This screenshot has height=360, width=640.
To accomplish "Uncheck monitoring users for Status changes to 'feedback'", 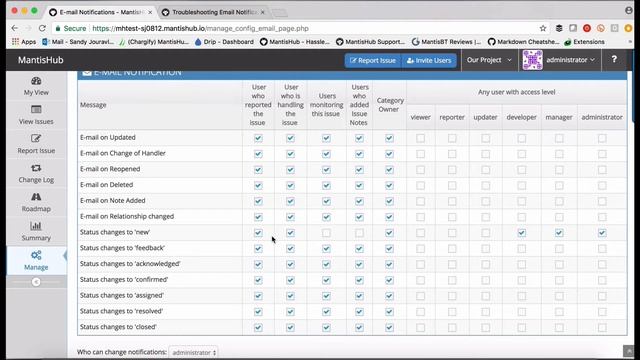I will click(x=326, y=249).
